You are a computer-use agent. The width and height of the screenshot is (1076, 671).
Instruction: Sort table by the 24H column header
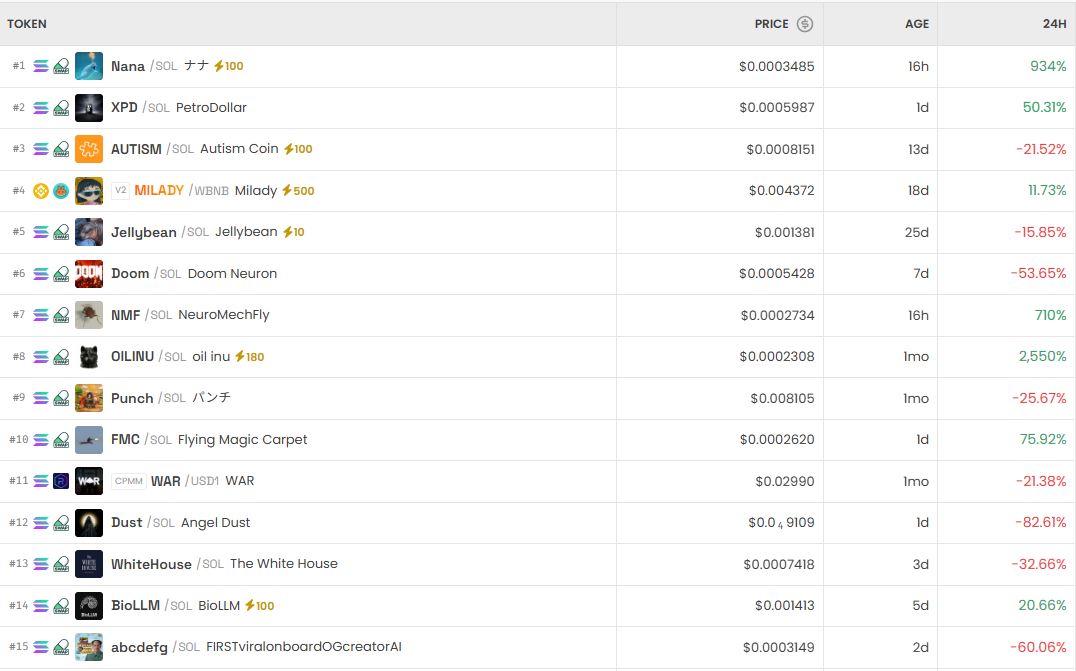pyautogui.click(x=1054, y=24)
